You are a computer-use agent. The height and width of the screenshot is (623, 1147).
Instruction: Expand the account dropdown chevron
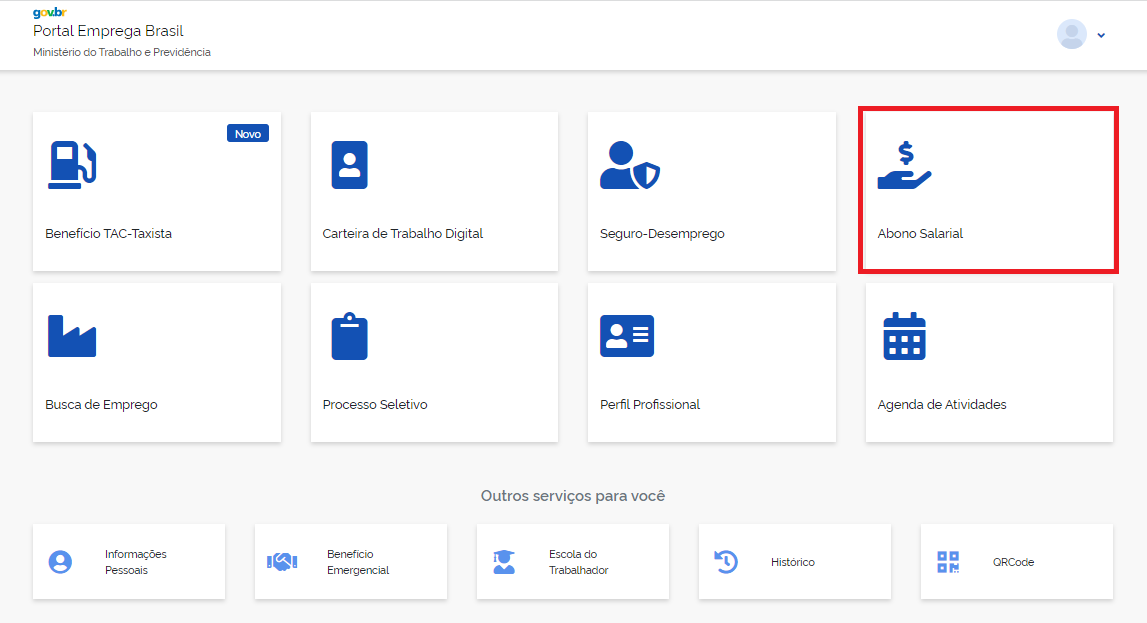[x=1101, y=35]
